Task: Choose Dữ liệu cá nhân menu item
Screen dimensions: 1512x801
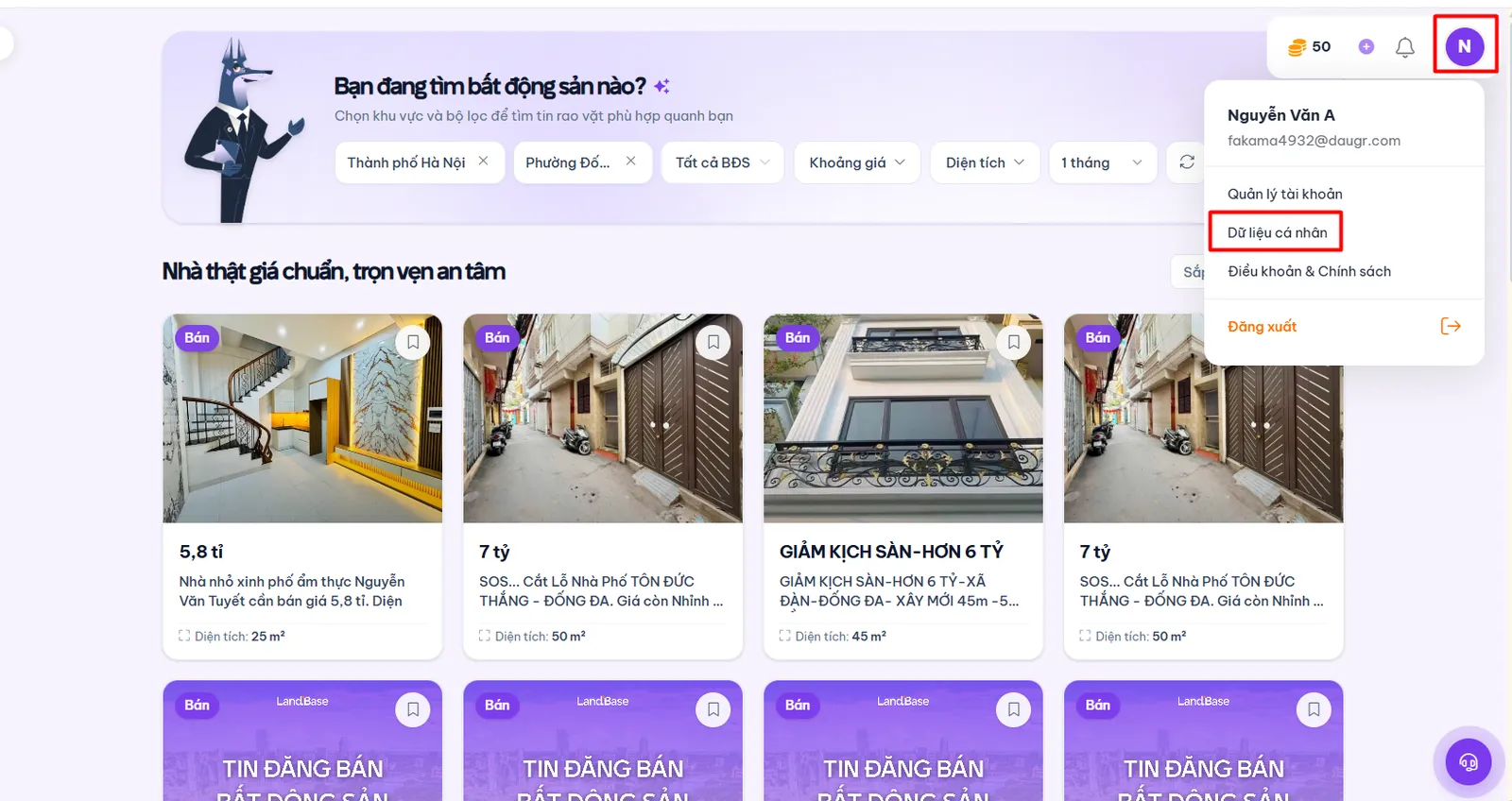Action: 1277,232
